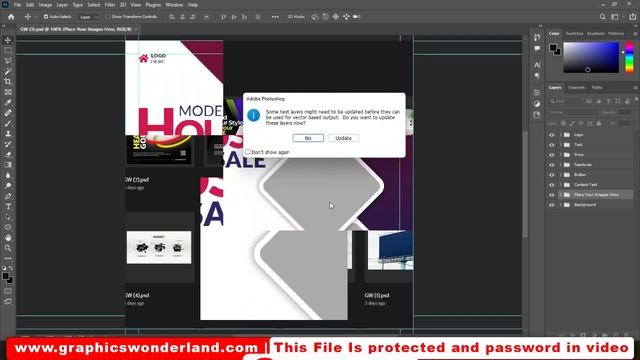
Task: Select the Zoom tool
Action: [x=8, y=248]
